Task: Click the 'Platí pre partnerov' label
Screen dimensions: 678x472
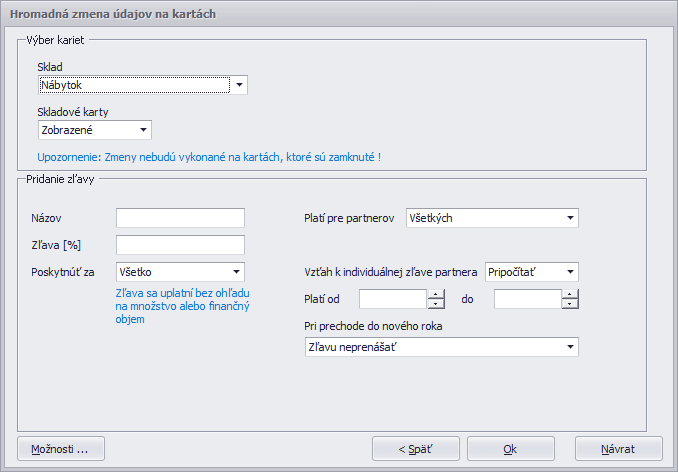Action: pyautogui.click(x=349, y=218)
